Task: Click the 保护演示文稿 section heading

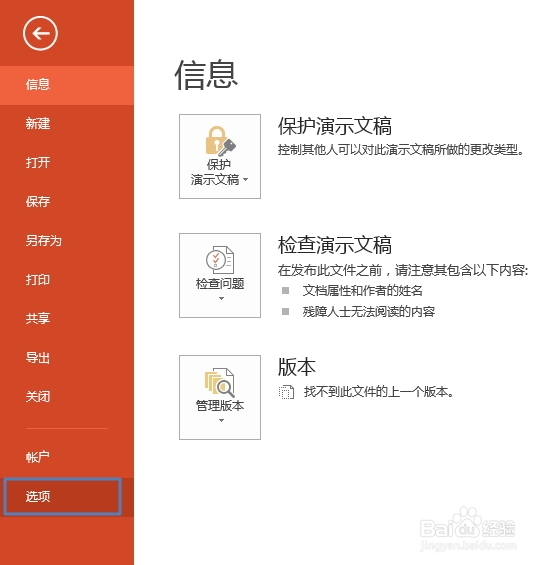Action: tap(335, 126)
